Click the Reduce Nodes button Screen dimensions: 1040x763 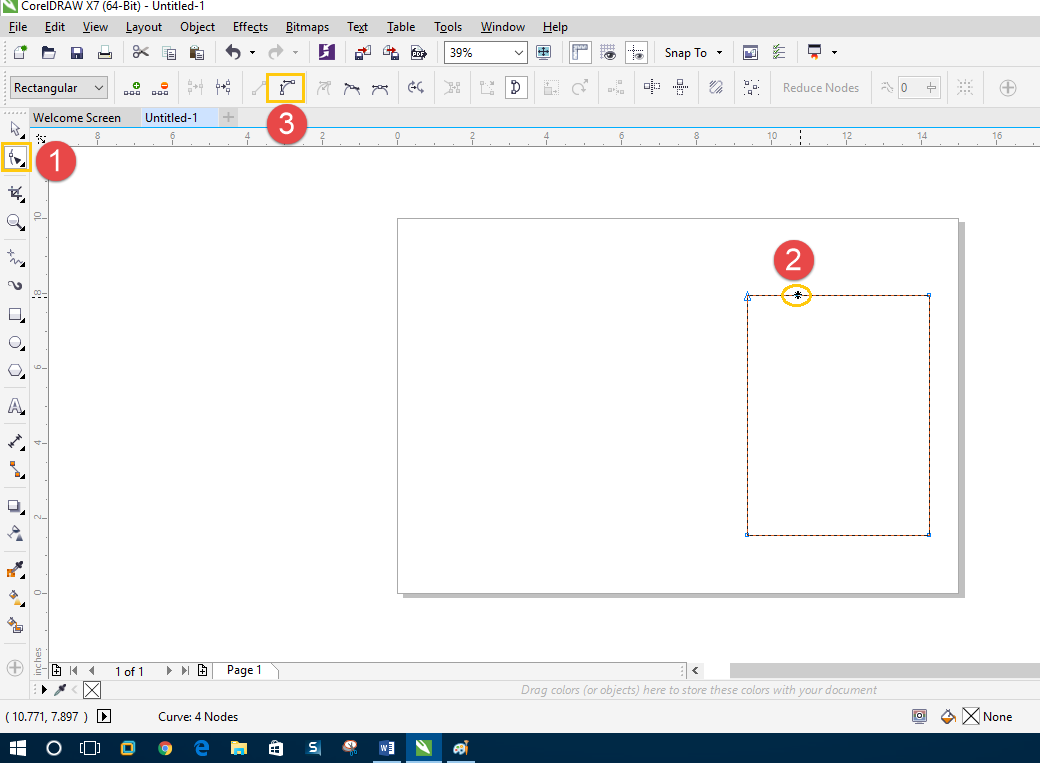pyautogui.click(x=820, y=87)
